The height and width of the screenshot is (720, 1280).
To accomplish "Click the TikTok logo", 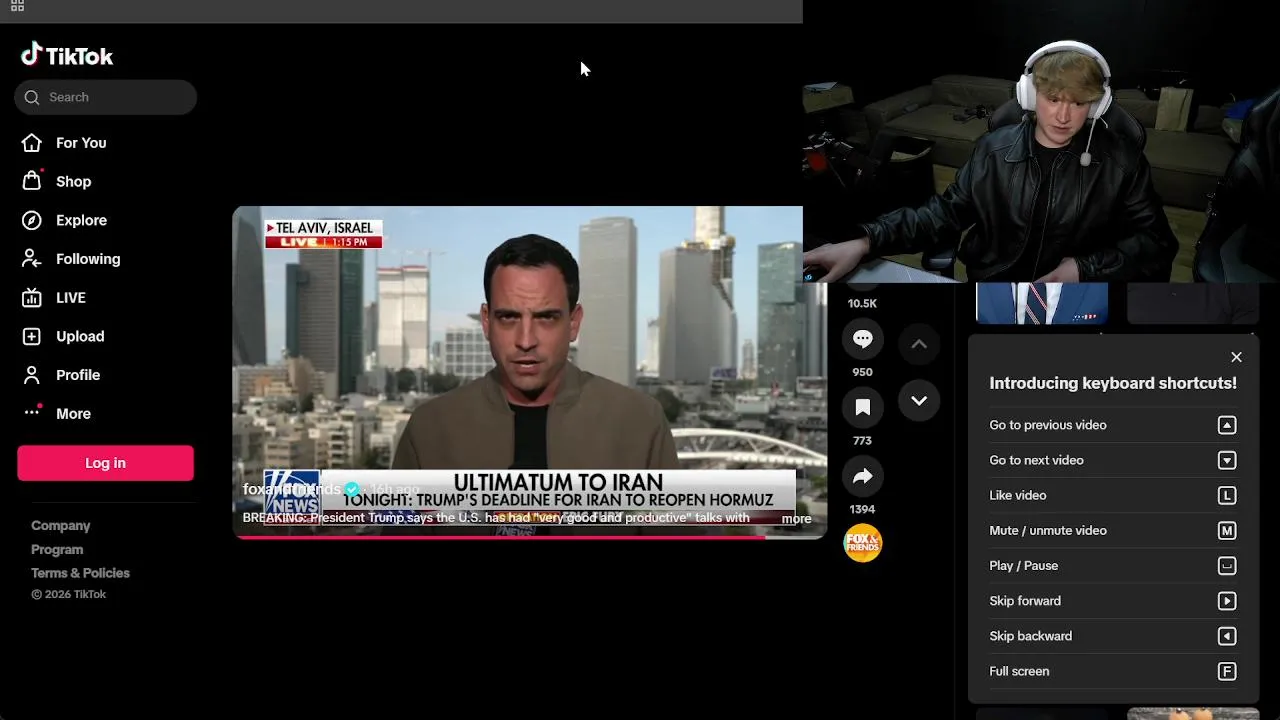I will click(67, 55).
